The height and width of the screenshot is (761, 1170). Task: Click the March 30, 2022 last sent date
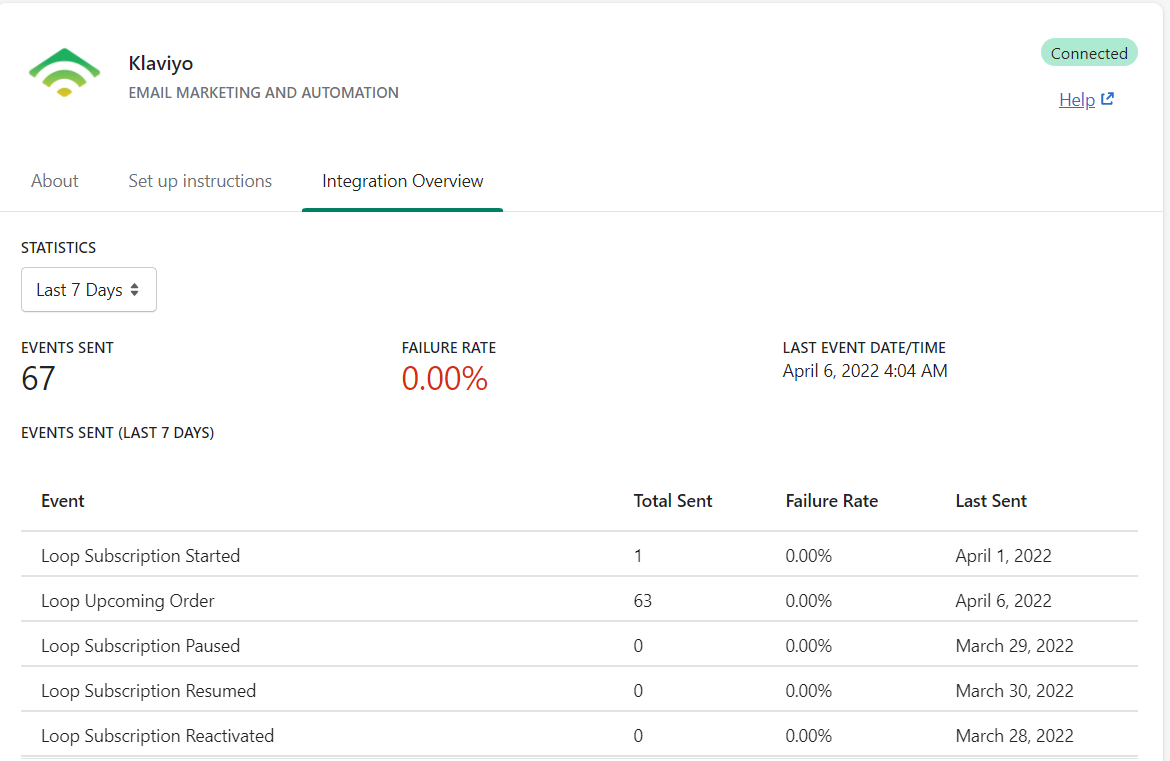pos(1014,691)
